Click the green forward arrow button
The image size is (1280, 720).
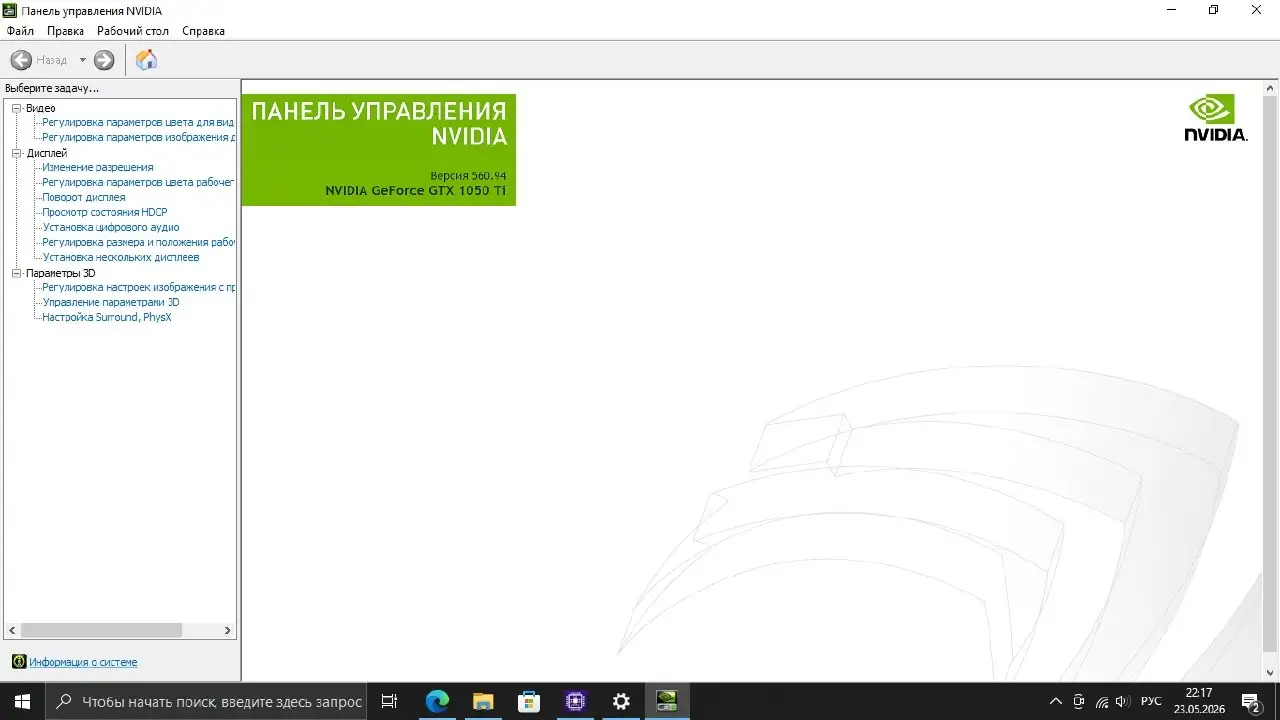click(x=104, y=60)
